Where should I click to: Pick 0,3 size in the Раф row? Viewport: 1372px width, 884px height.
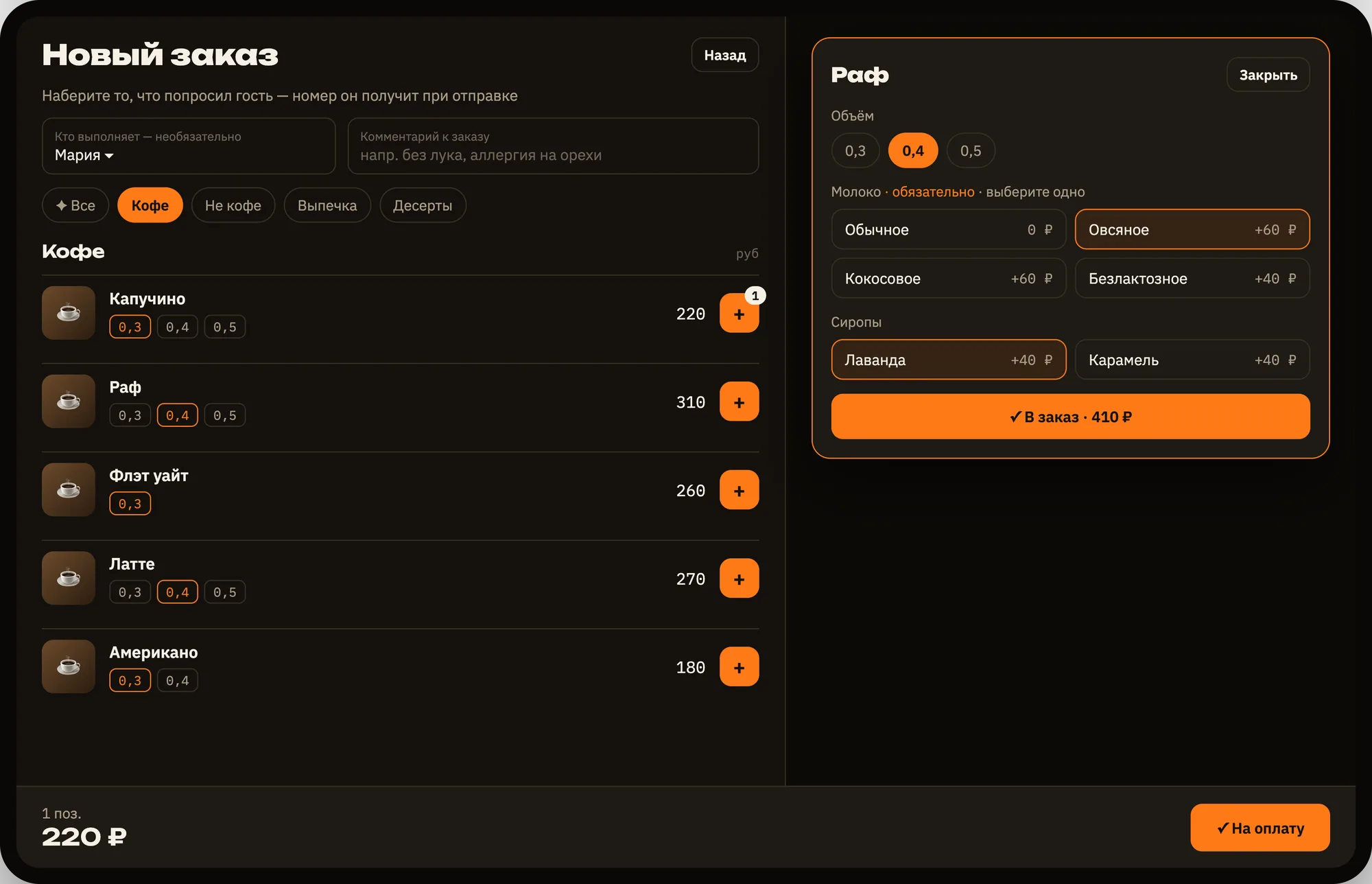(130, 416)
